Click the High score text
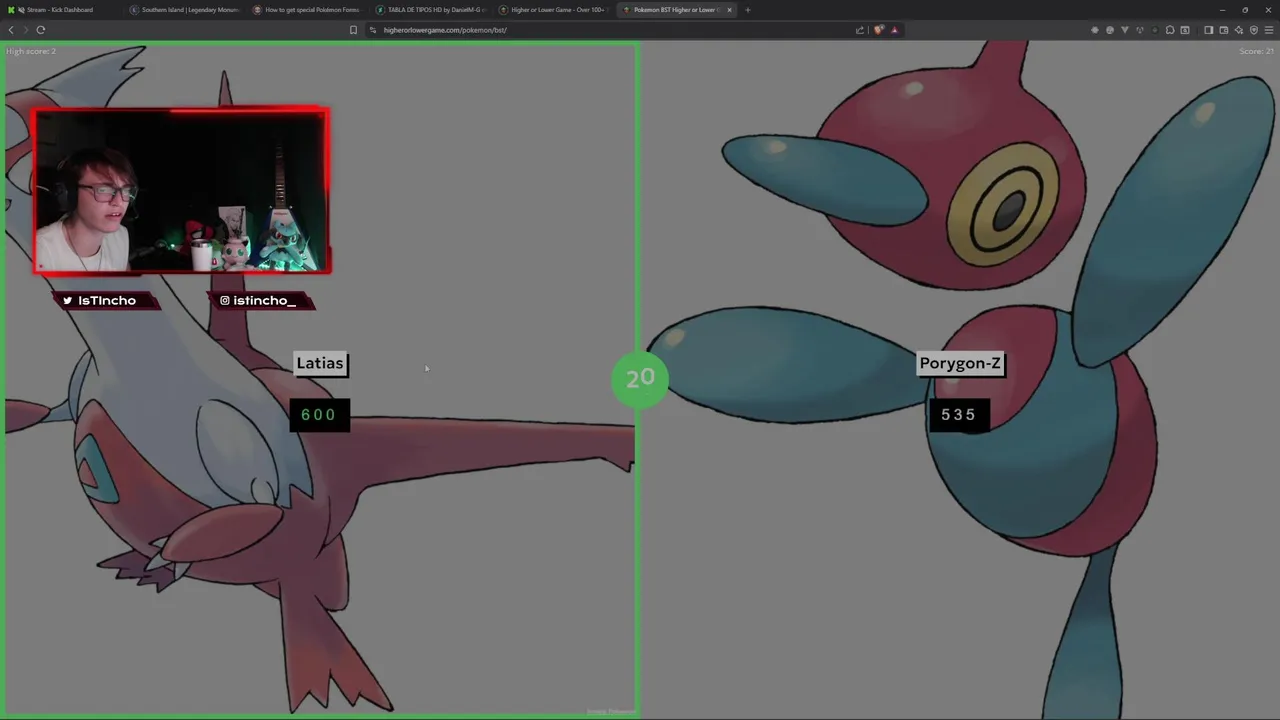This screenshot has height=720, width=1280. coord(31,51)
